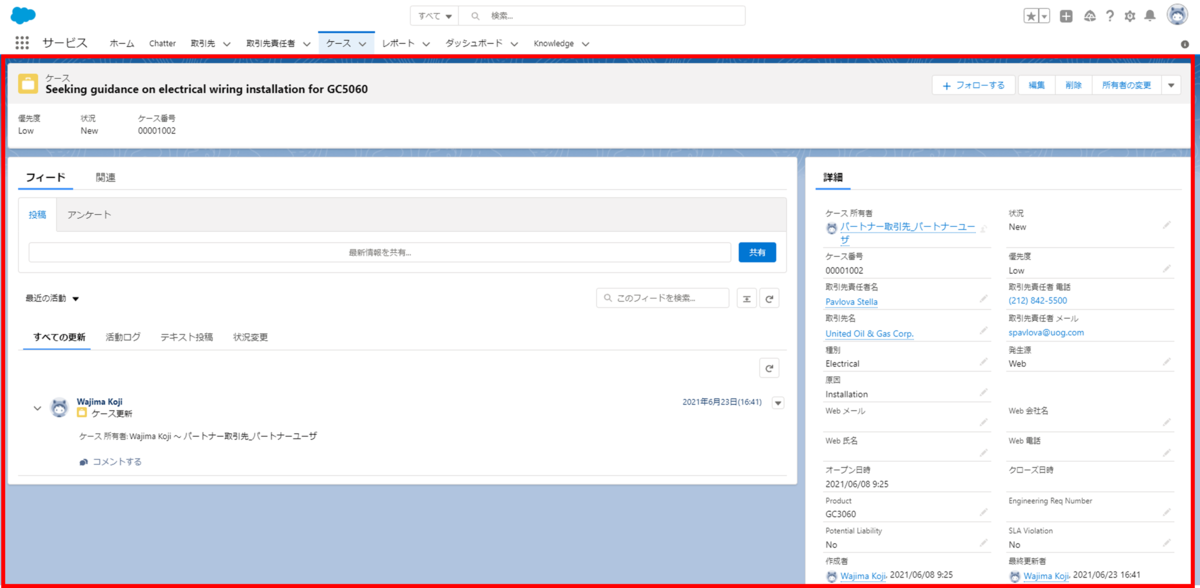The width and height of the screenshot is (1200, 588).
Task: Click the collapse feed items icon beside feed search
Action: [746, 298]
